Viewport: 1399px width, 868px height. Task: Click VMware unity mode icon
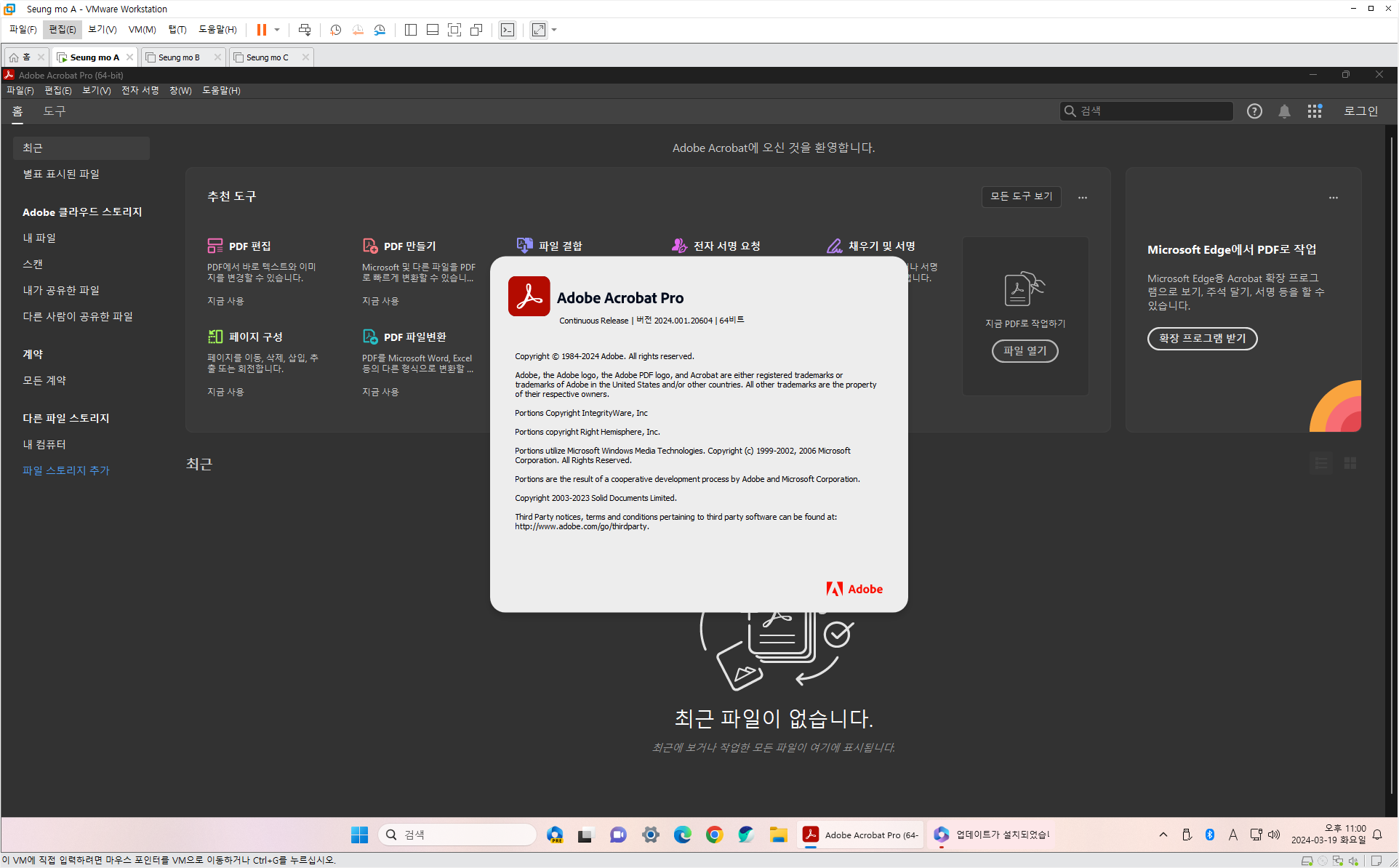(476, 30)
